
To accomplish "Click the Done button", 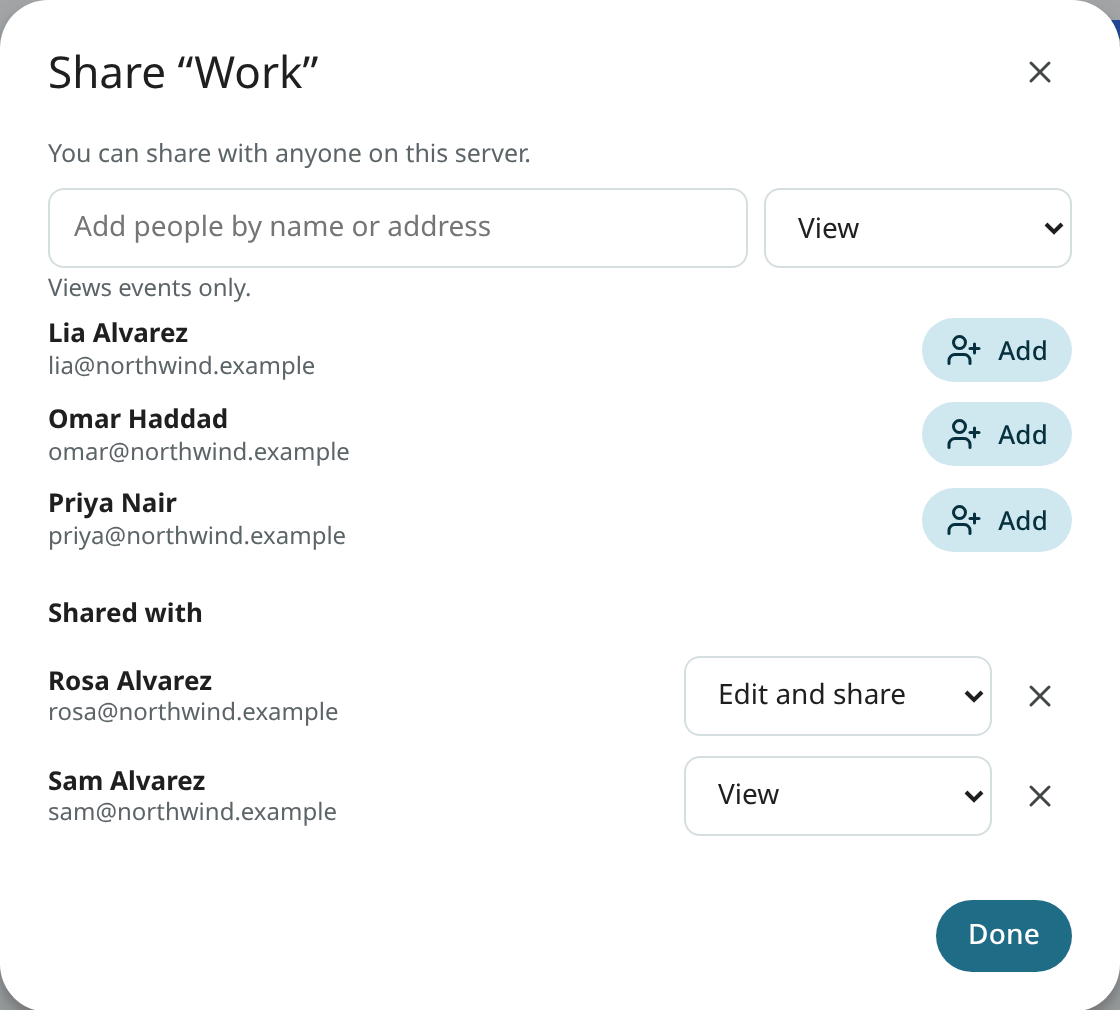I will click(1004, 936).
